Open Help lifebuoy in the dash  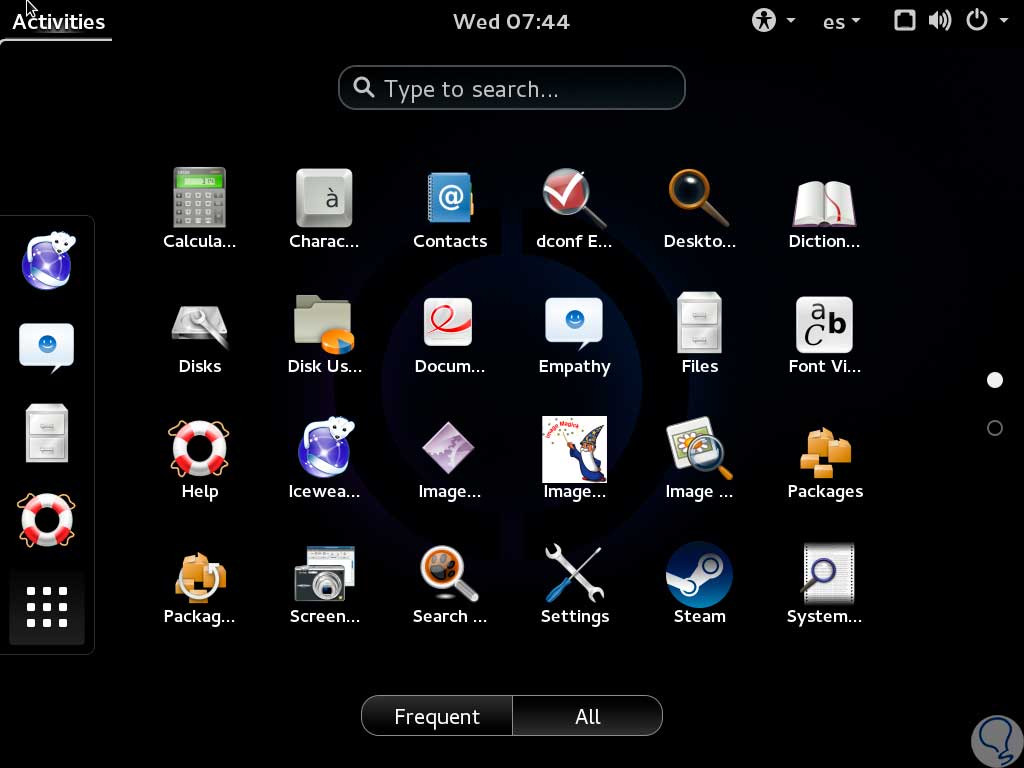point(46,520)
